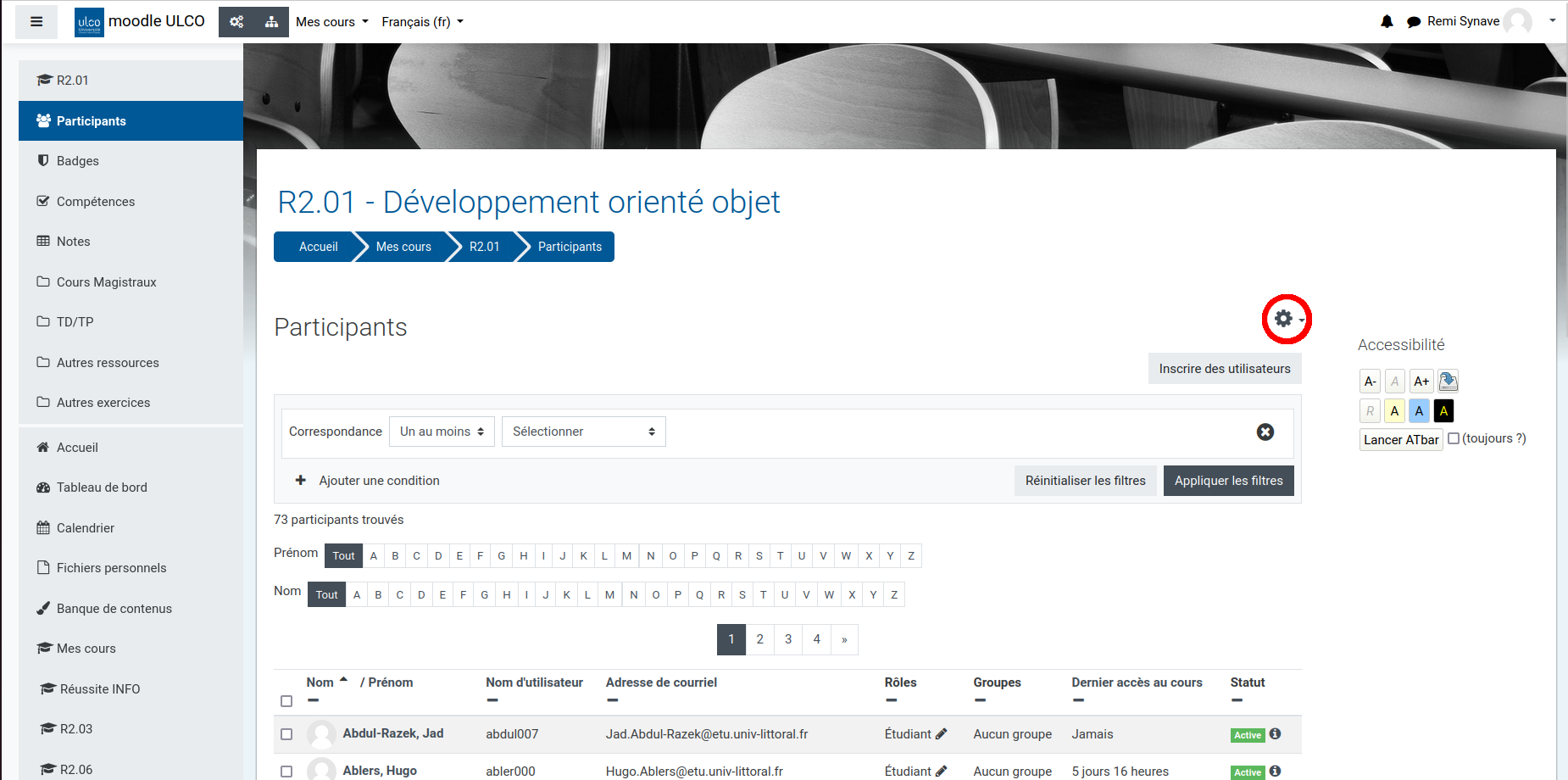
Task: Open the 'Sélectionner' filter type dropdown
Action: pyautogui.click(x=583, y=432)
